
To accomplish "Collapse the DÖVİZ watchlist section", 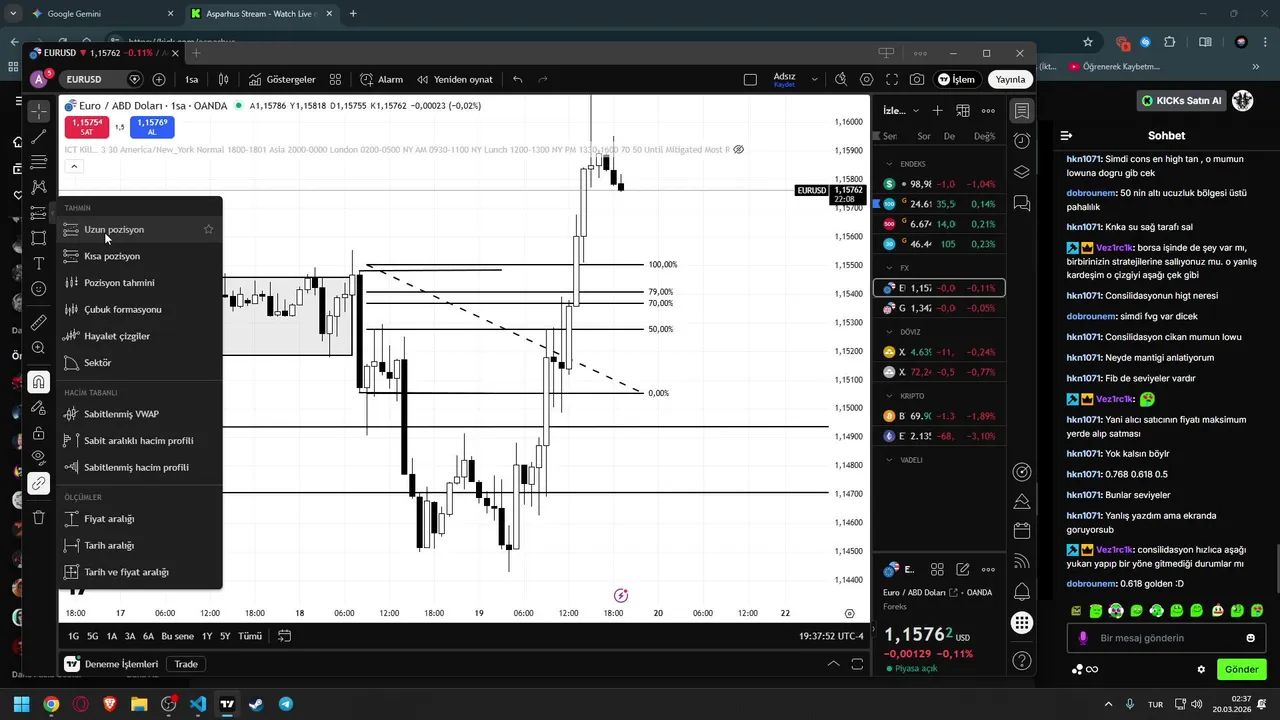I will point(889,332).
